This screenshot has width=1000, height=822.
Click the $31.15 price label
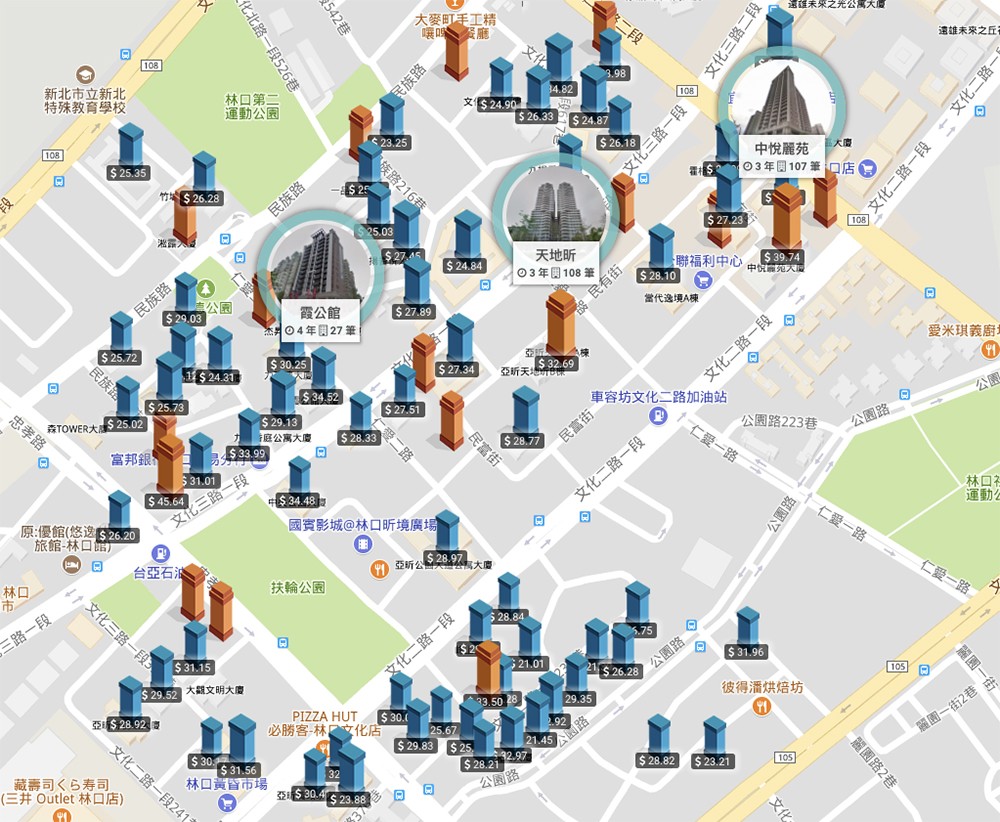194,668
